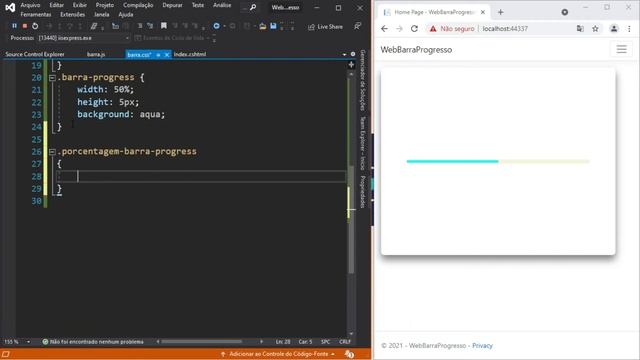Stop debugging with the red square icon
Image resolution: width=640 pixels, height=360 pixels.
click(x=24, y=26)
